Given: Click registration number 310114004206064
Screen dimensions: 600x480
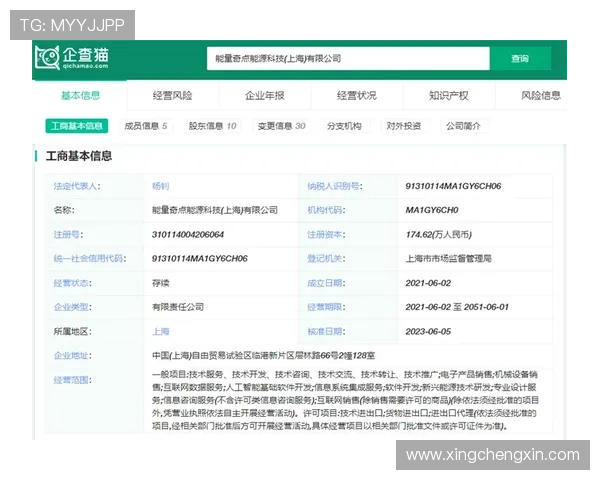Looking at the screenshot, I should tap(188, 234).
